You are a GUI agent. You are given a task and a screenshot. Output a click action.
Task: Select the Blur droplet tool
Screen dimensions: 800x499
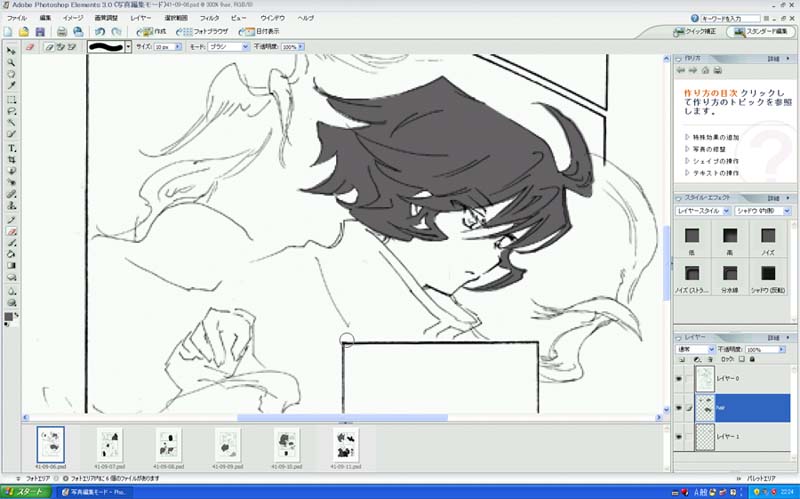[11, 291]
